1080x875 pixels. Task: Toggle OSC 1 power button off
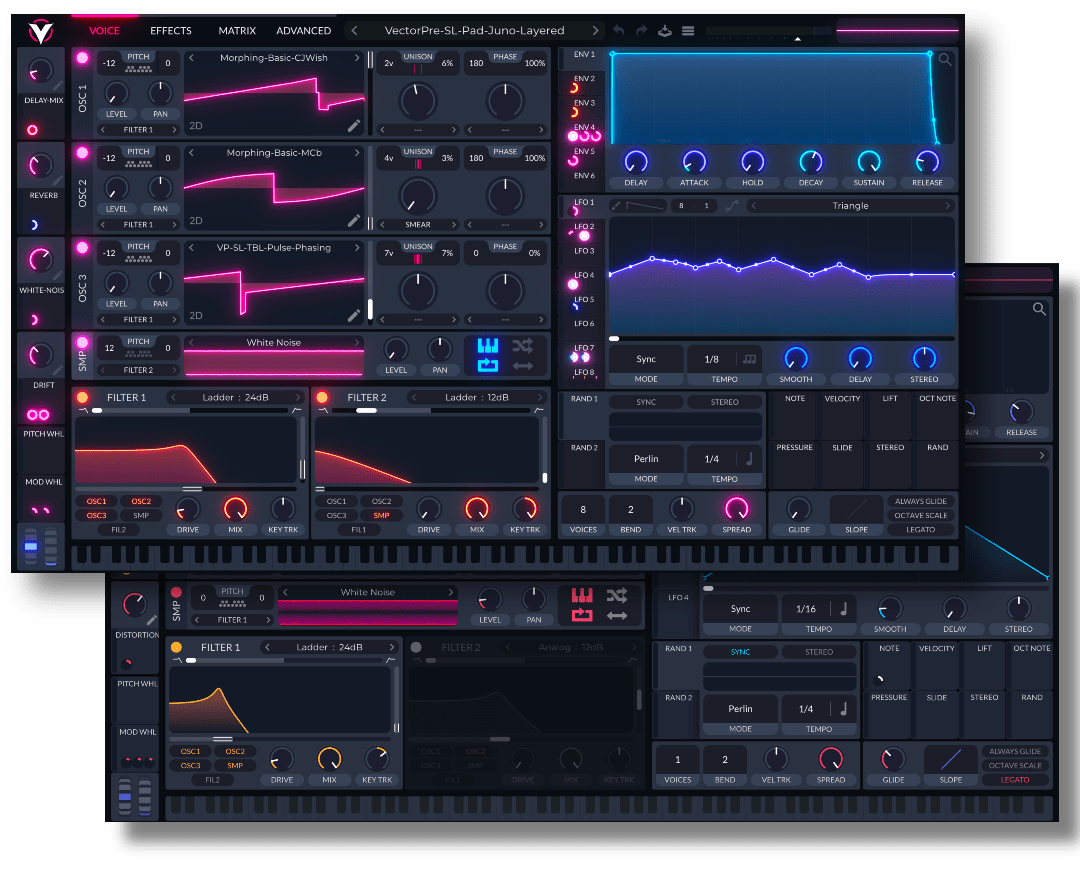82,58
